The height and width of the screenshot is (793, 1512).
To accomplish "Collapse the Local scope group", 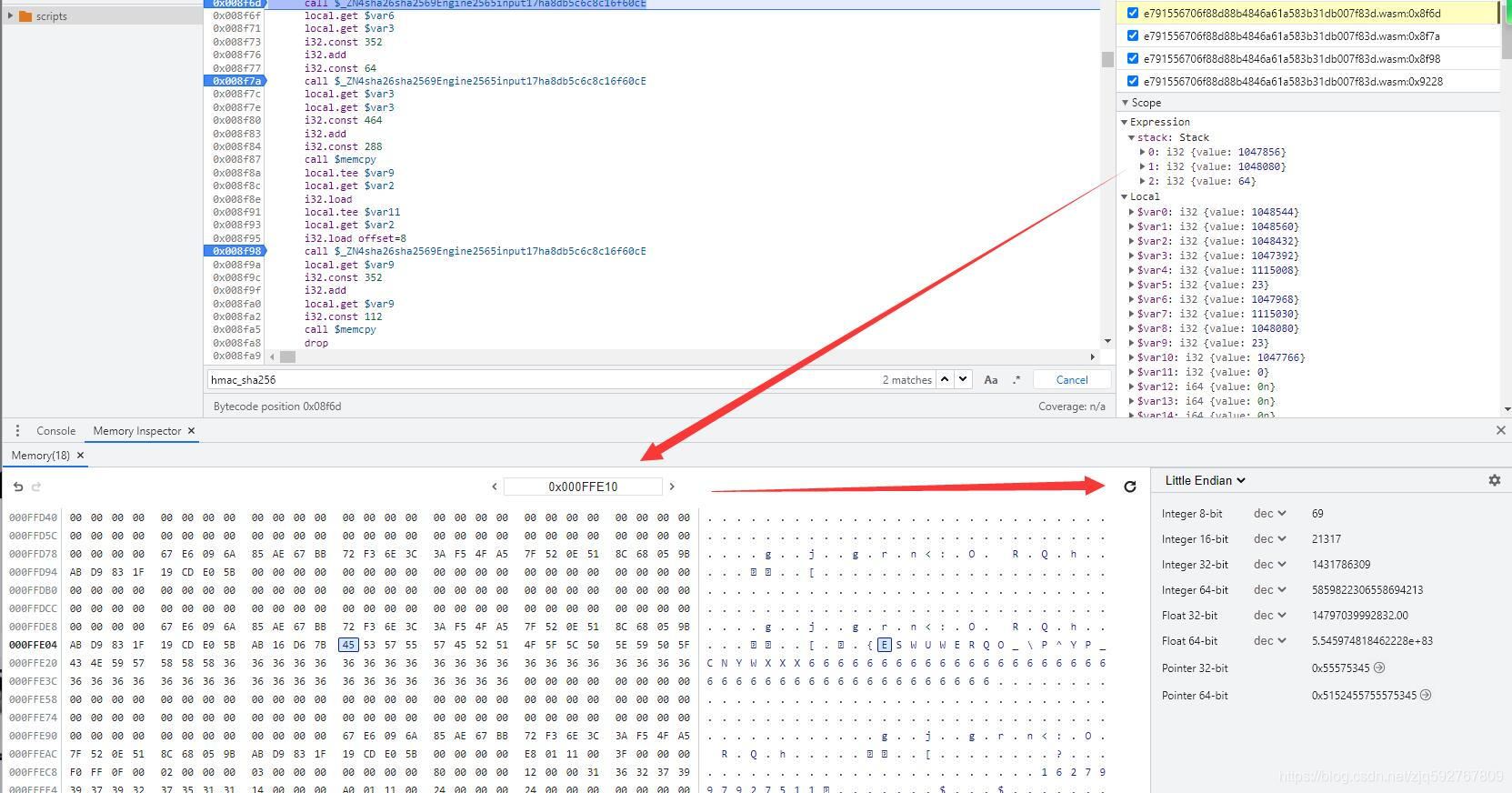I will (x=1125, y=196).
